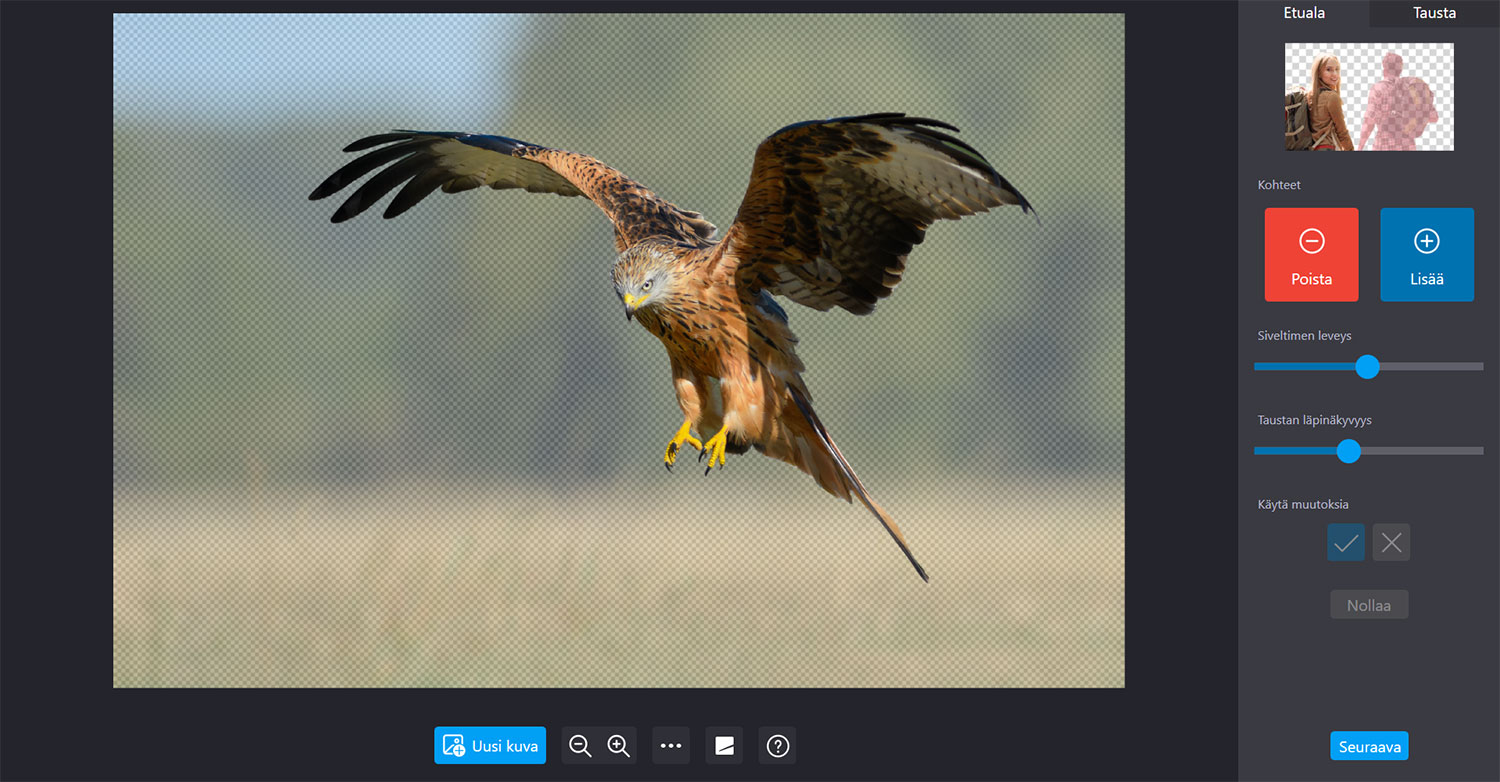Switch to the Etuala tab
The width and height of the screenshot is (1500, 782).
coord(1304,13)
